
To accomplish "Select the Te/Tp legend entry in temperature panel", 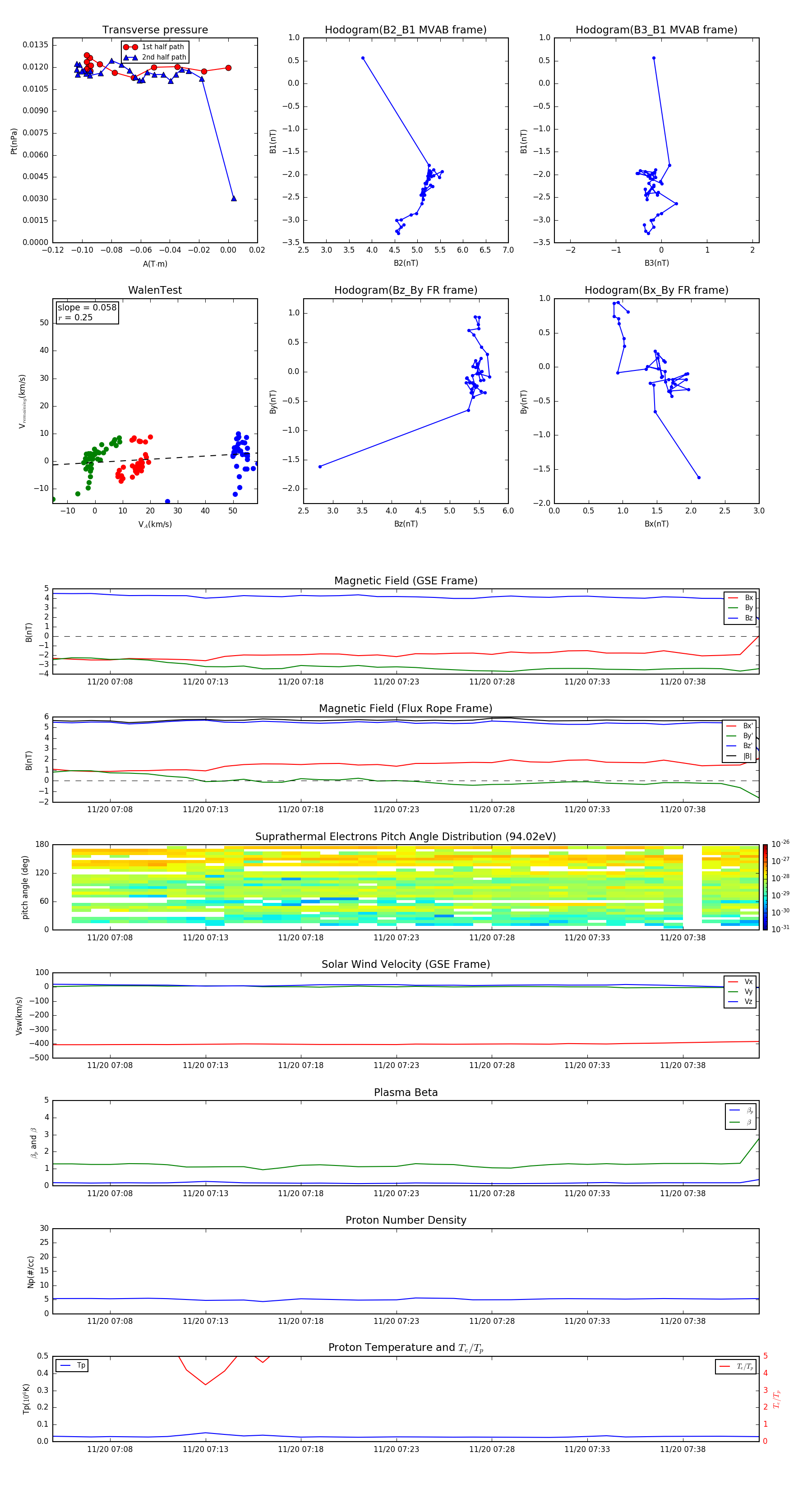I will click(737, 1366).
